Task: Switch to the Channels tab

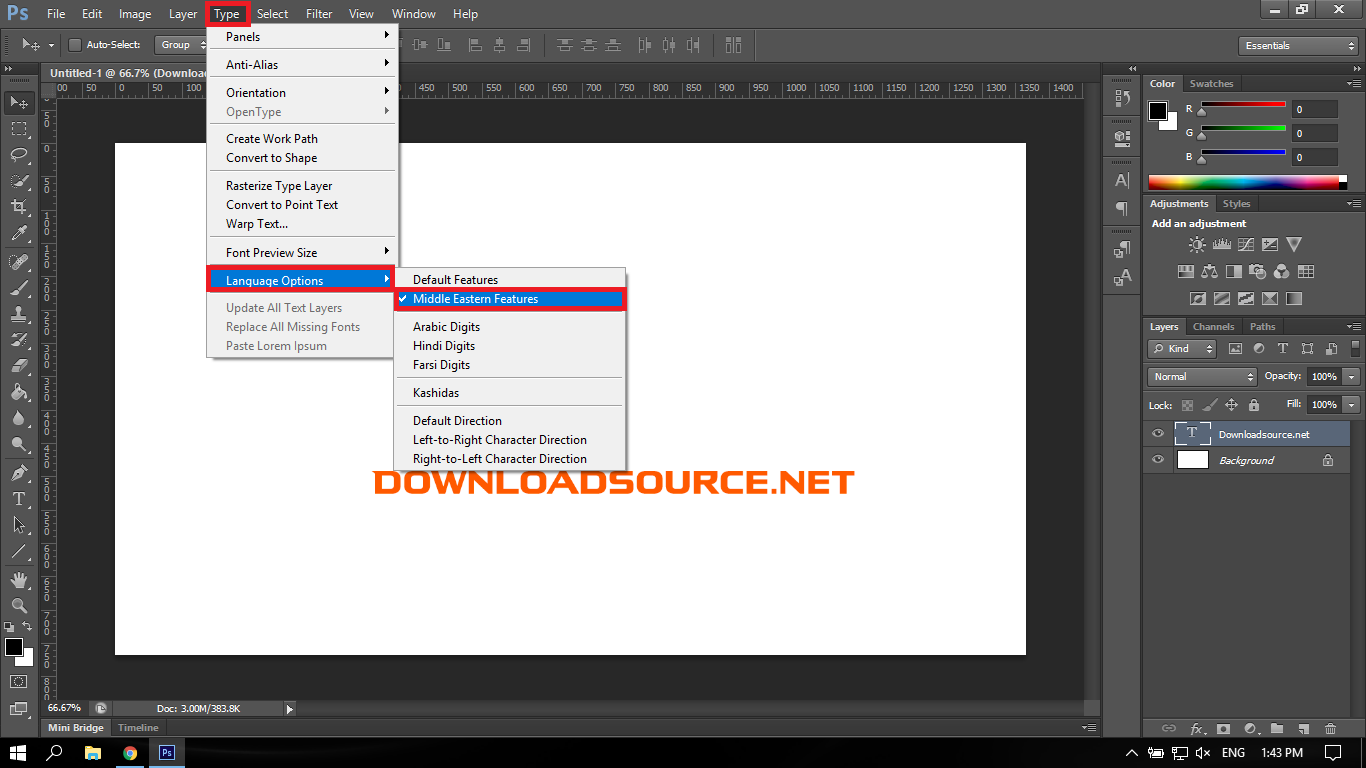Action: coord(1213,327)
